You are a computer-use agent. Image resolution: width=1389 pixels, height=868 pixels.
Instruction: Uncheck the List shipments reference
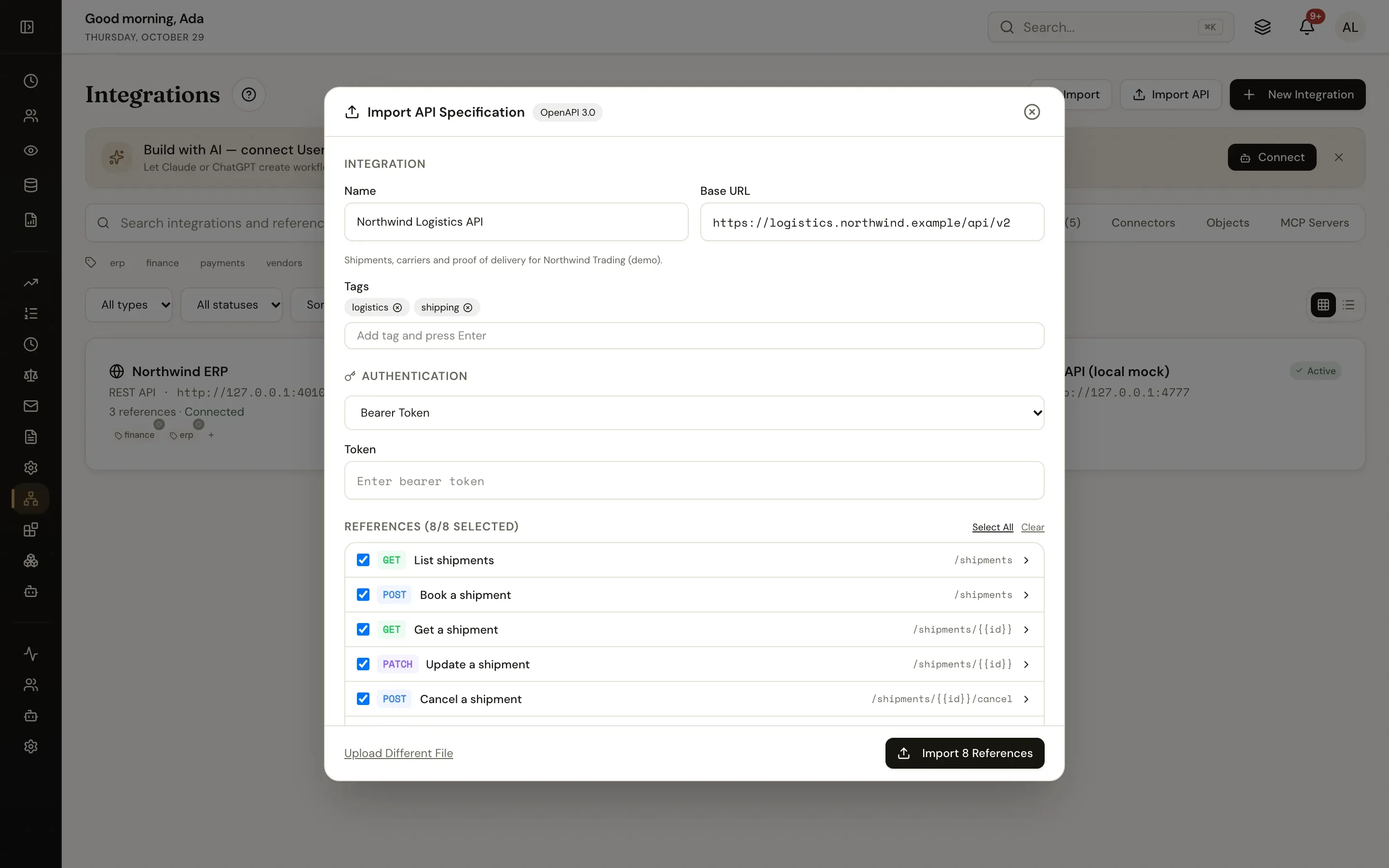tap(363, 560)
